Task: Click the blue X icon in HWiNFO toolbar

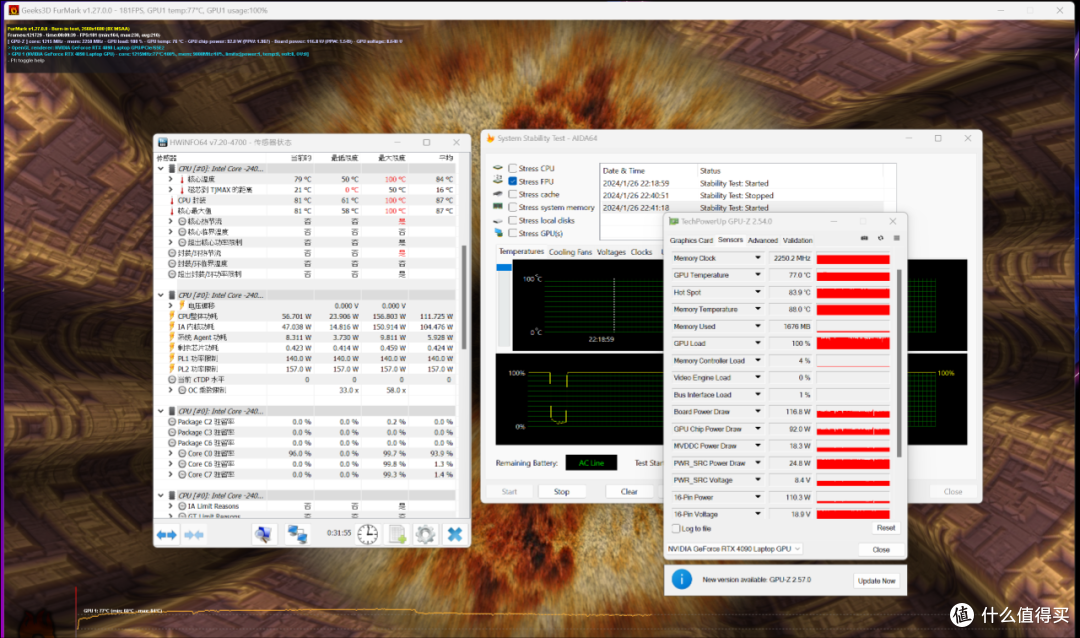Action: coord(455,534)
